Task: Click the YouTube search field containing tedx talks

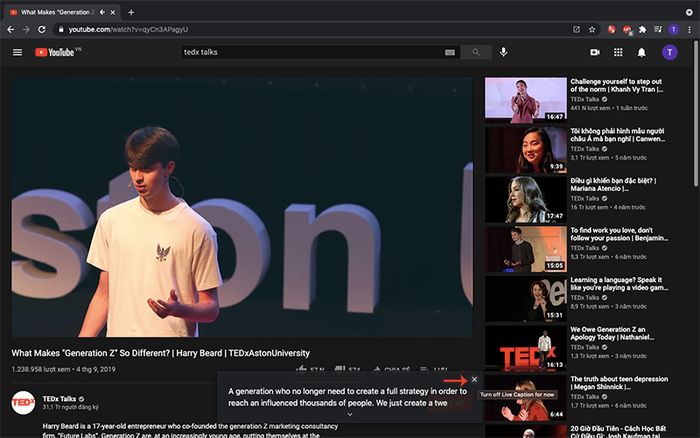Action: tap(312, 52)
